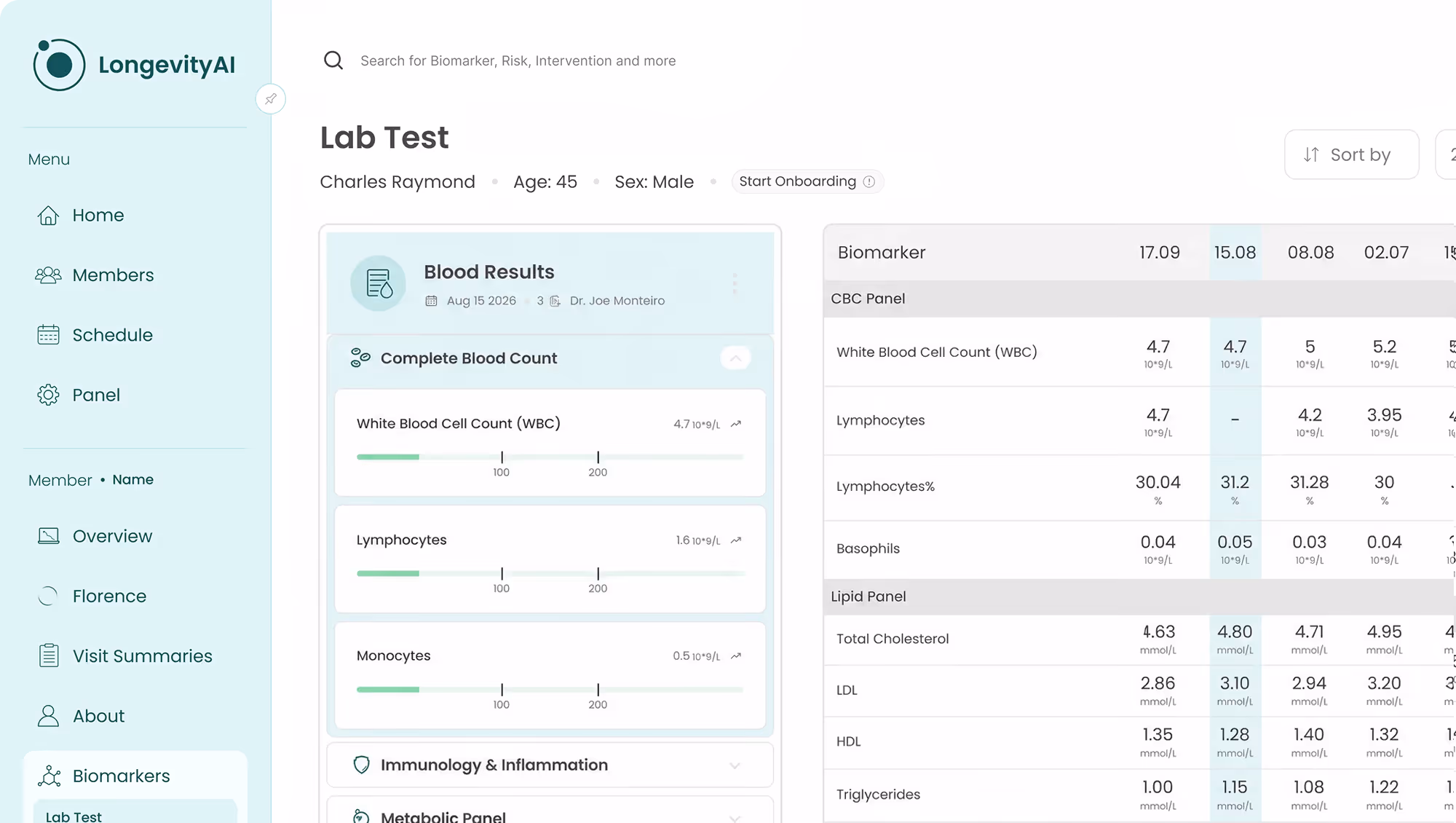Select the 08.08 date column header

click(1310, 253)
